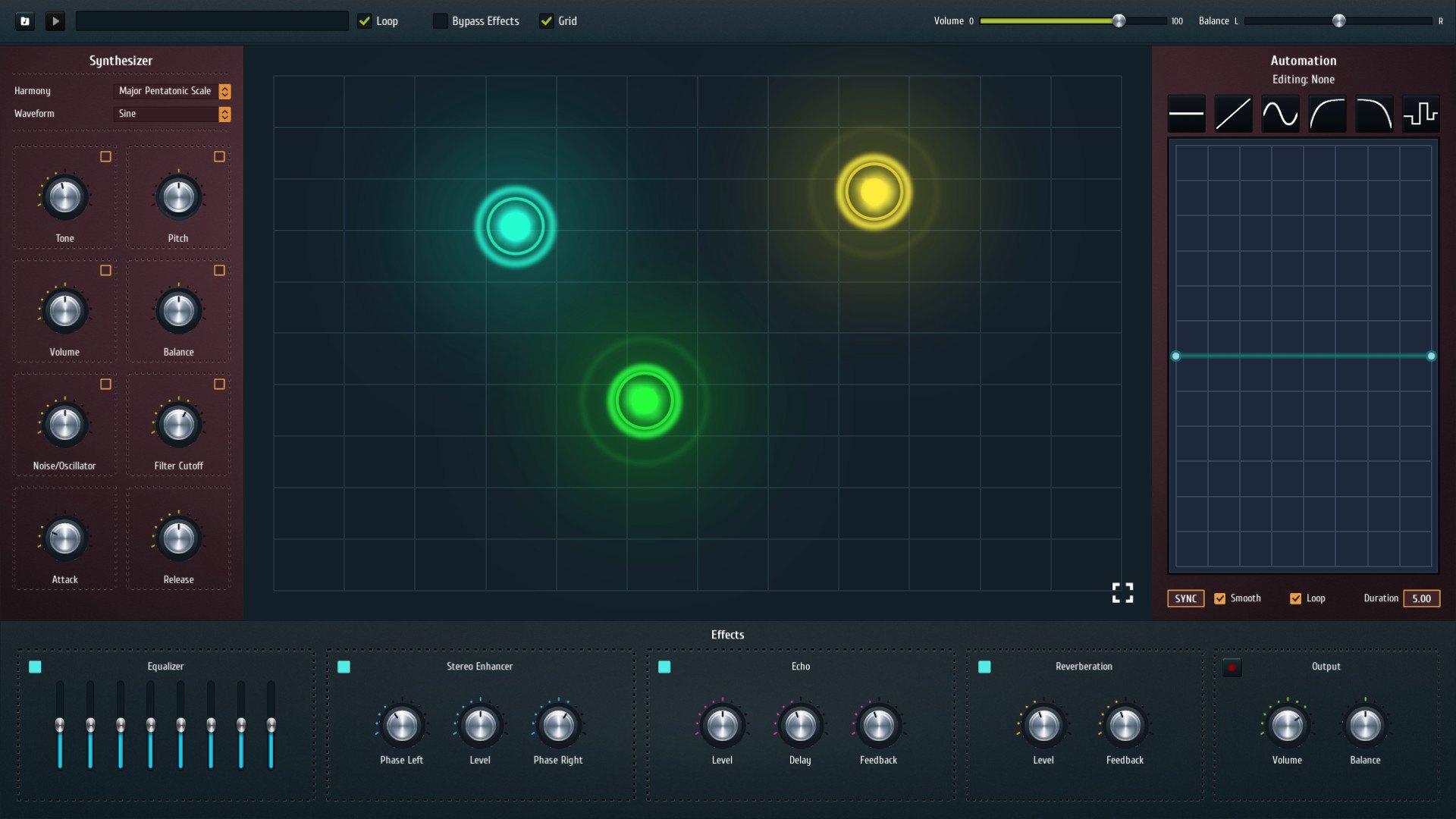Enable the Echo effect toggle square

click(x=665, y=666)
